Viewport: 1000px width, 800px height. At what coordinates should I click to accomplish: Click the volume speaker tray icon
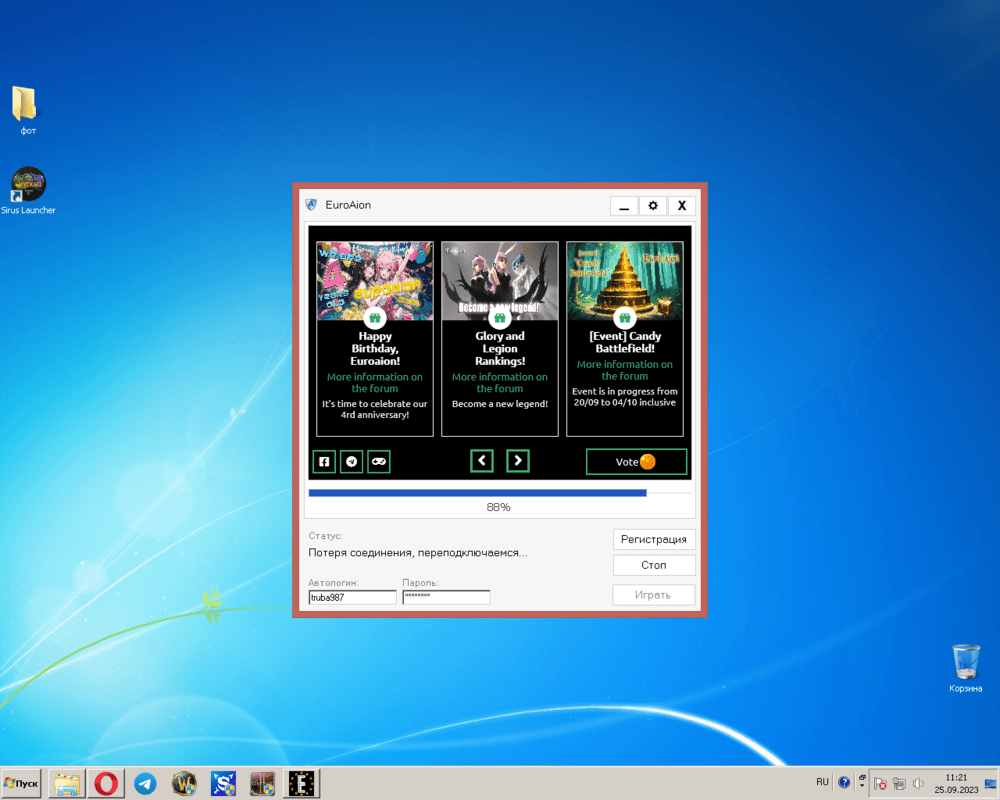(x=918, y=783)
